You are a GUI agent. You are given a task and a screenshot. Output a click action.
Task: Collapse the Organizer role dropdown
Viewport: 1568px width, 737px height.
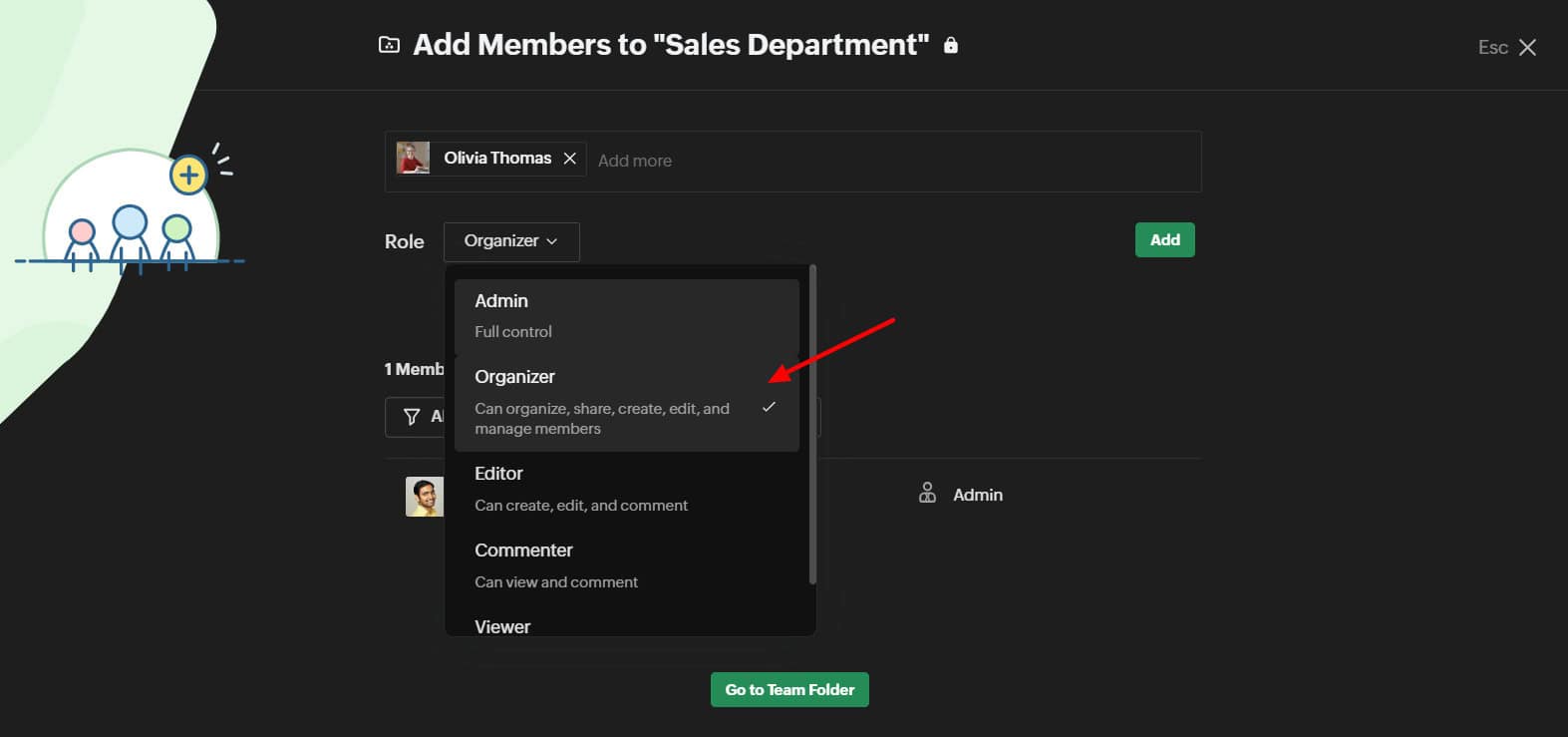(x=510, y=241)
